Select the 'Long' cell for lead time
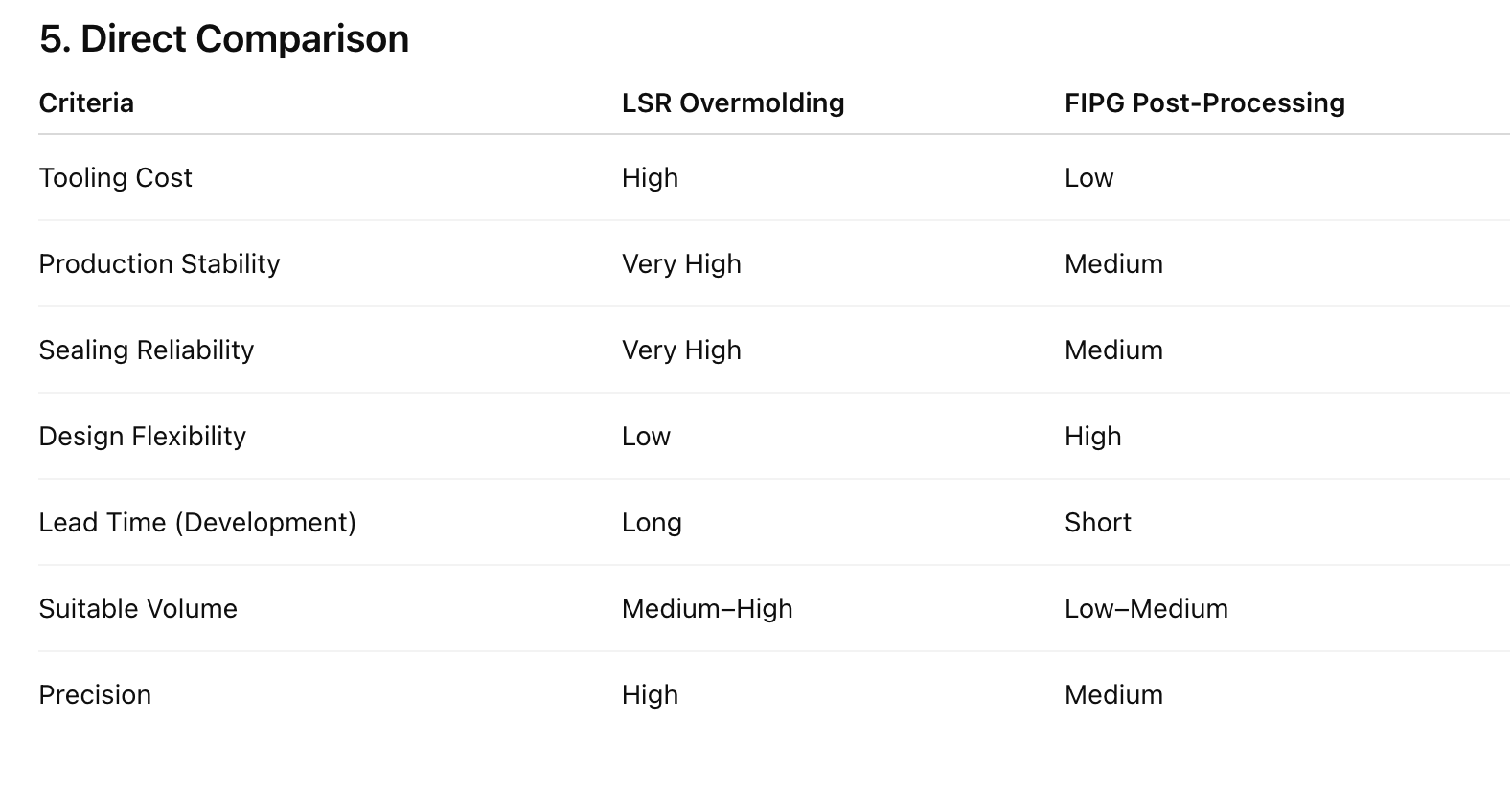The height and width of the screenshot is (791, 1512). click(x=652, y=523)
